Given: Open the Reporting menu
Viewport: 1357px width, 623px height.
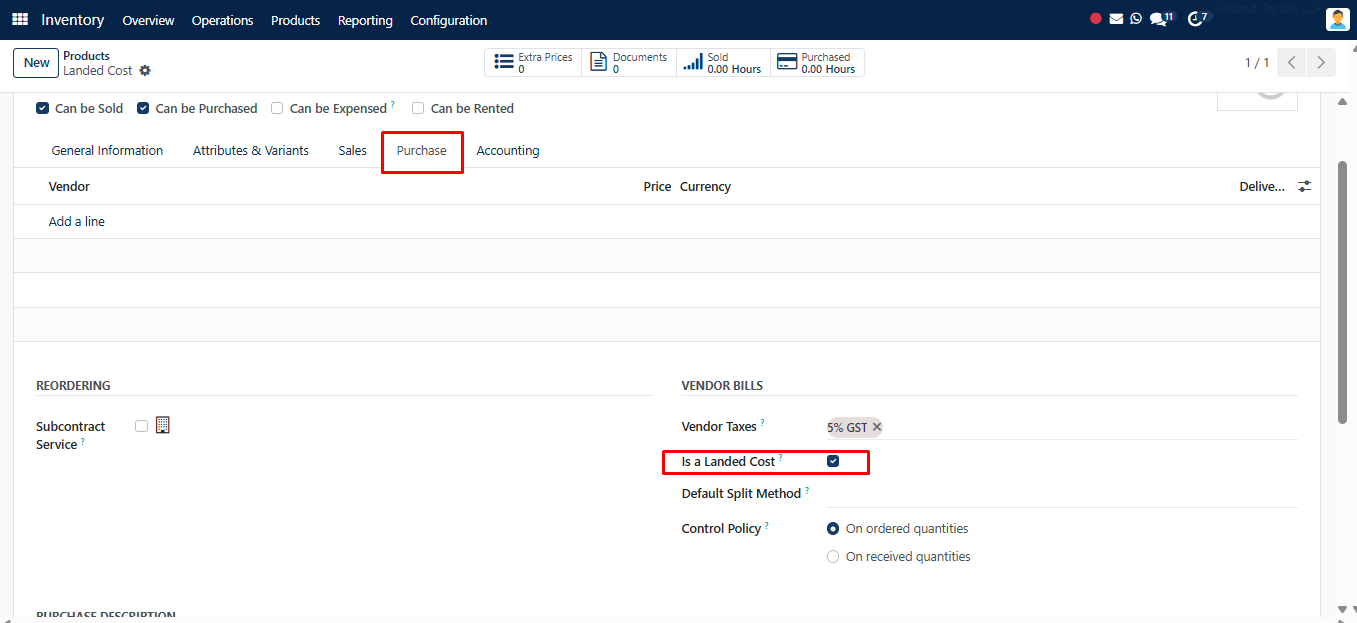Looking at the screenshot, I should [x=365, y=20].
